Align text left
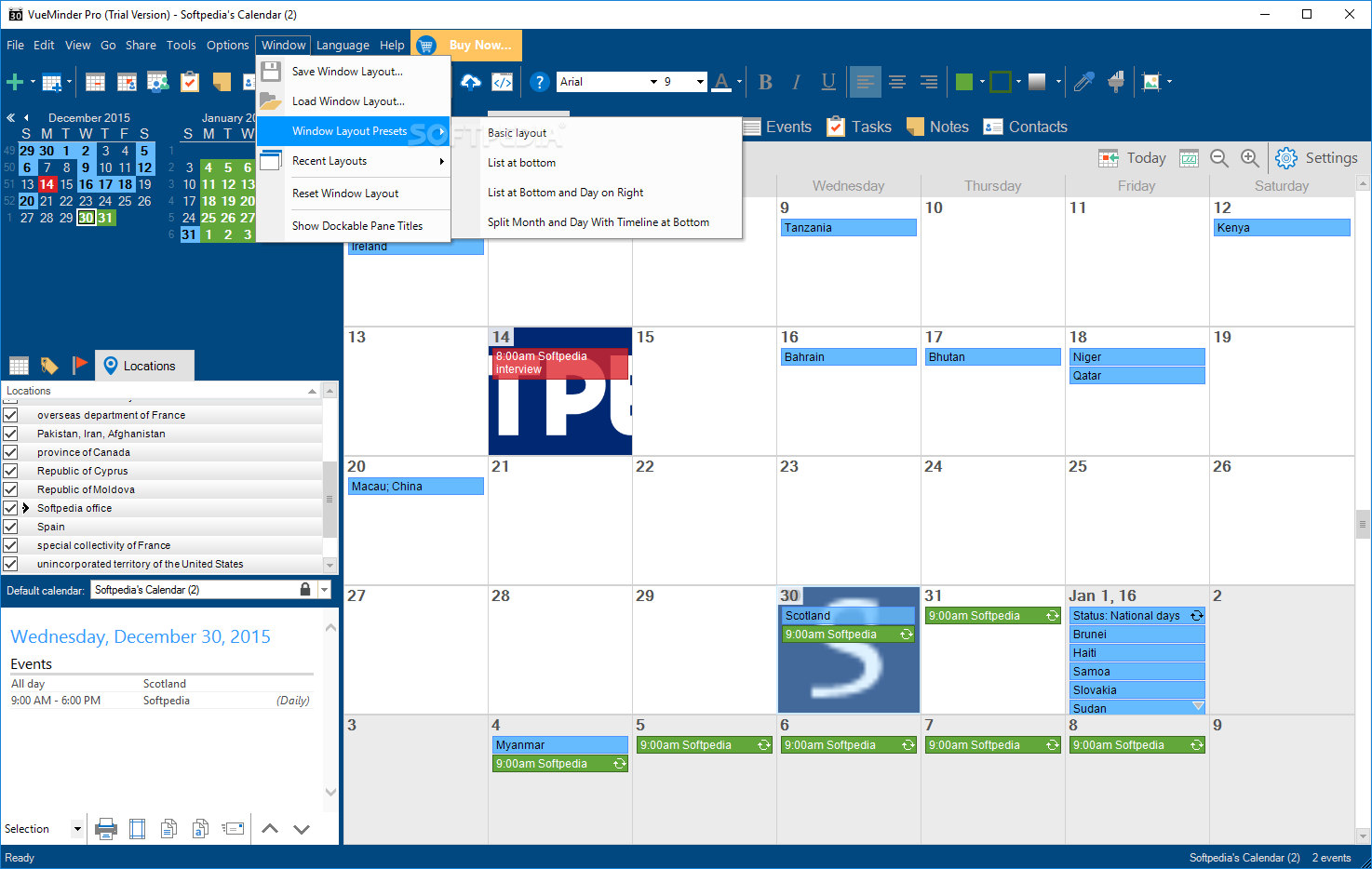The width and height of the screenshot is (1372, 869). [x=866, y=82]
